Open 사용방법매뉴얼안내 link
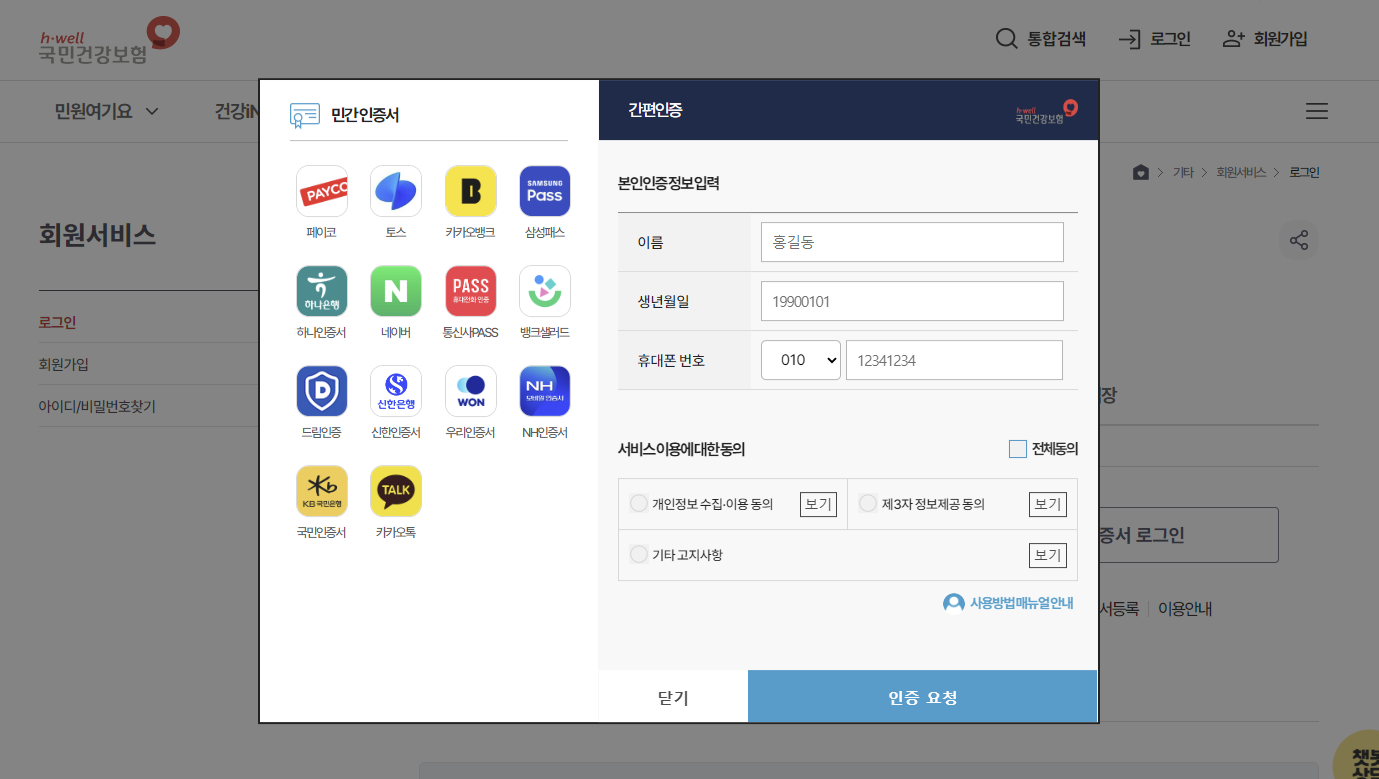Screen dimensions: 1379x779 (1009, 603)
